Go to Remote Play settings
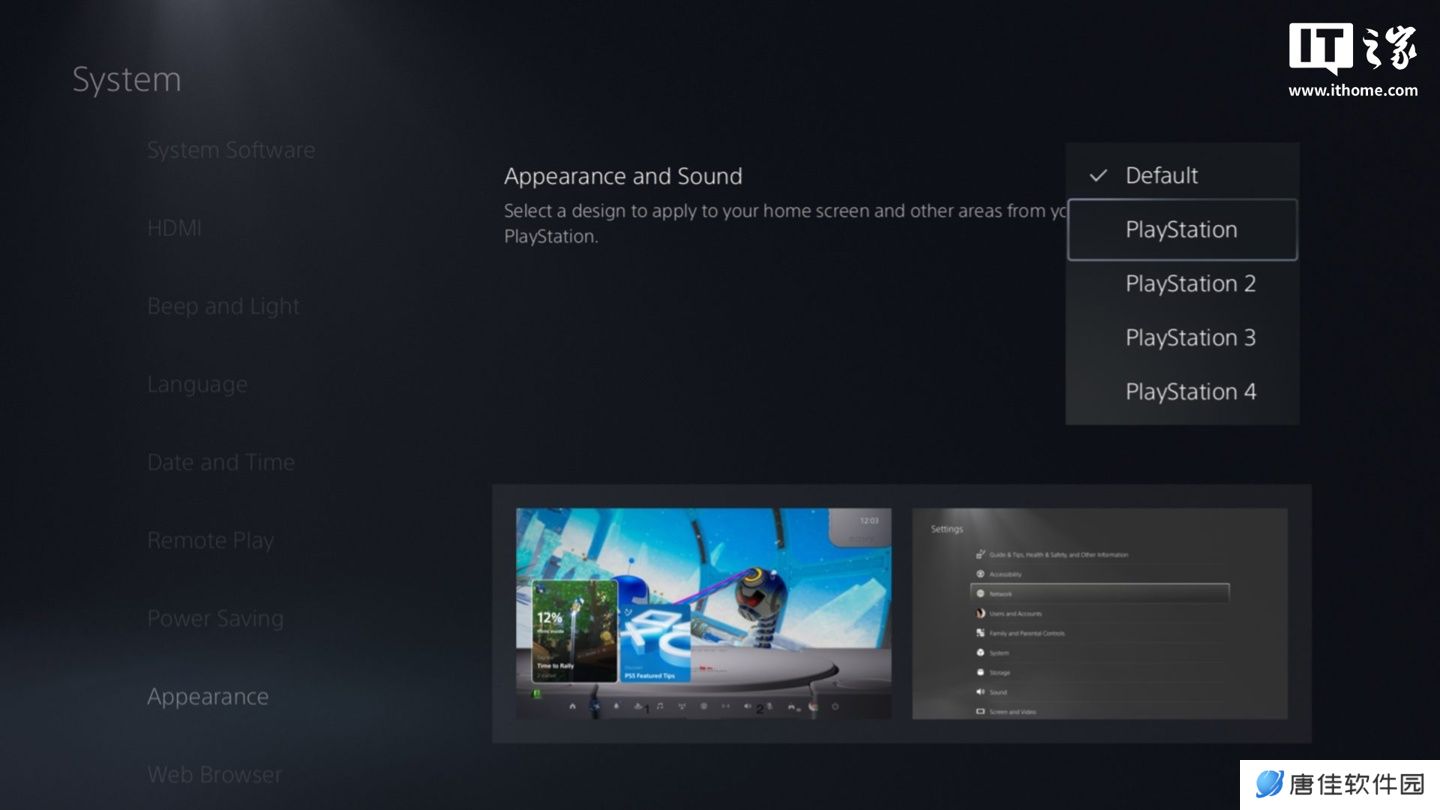Image resolution: width=1440 pixels, height=810 pixels. click(210, 540)
